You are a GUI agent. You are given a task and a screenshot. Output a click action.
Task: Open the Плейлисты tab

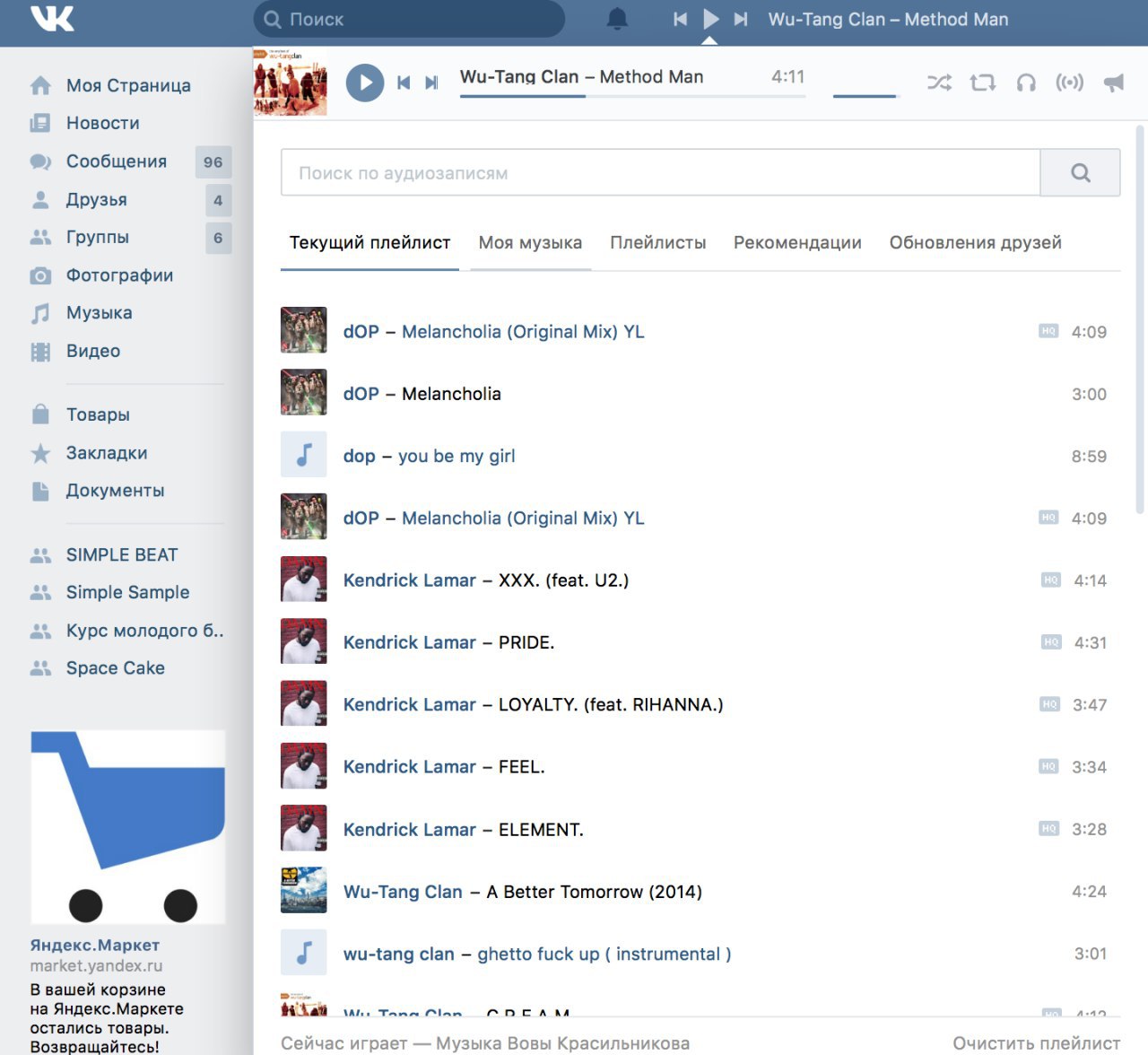pos(657,242)
